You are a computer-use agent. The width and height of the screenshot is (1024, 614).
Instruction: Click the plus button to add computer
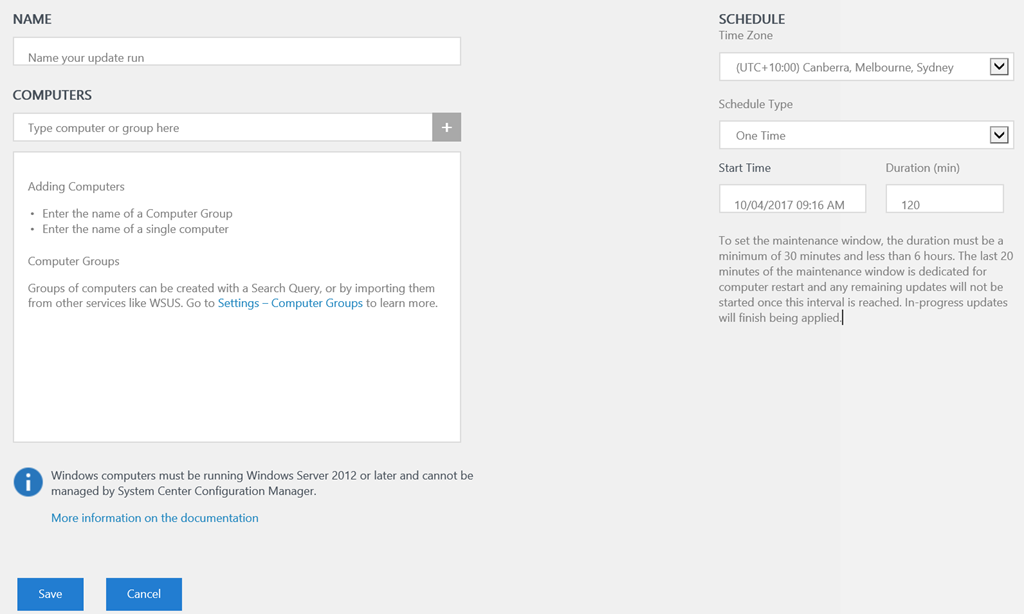446,127
